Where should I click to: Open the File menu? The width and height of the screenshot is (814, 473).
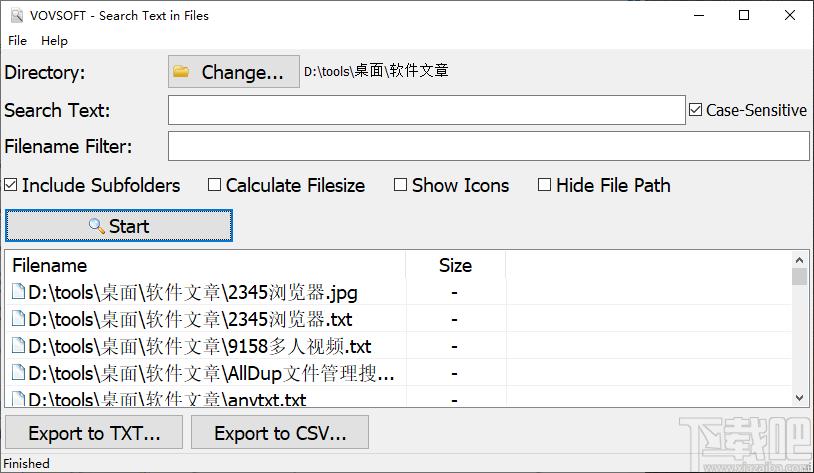17,40
